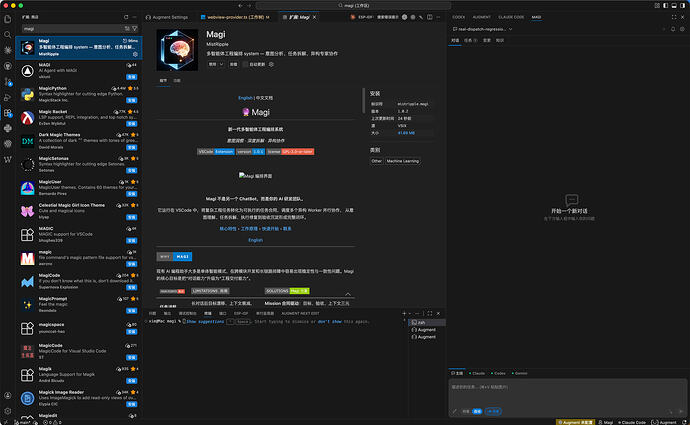Switch to the Augment Settings tab
Viewport: 690px width, 425px height.
click(166, 17)
